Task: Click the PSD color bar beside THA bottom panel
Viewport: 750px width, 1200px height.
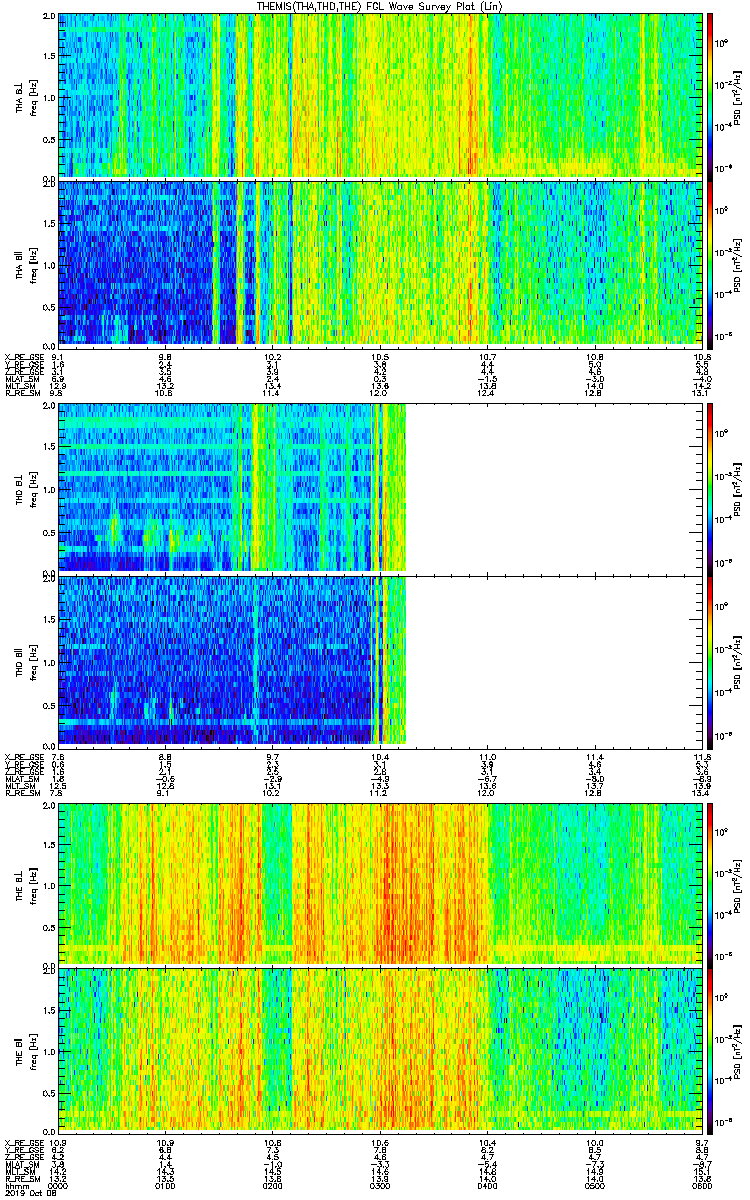Action: click(711, 263)
